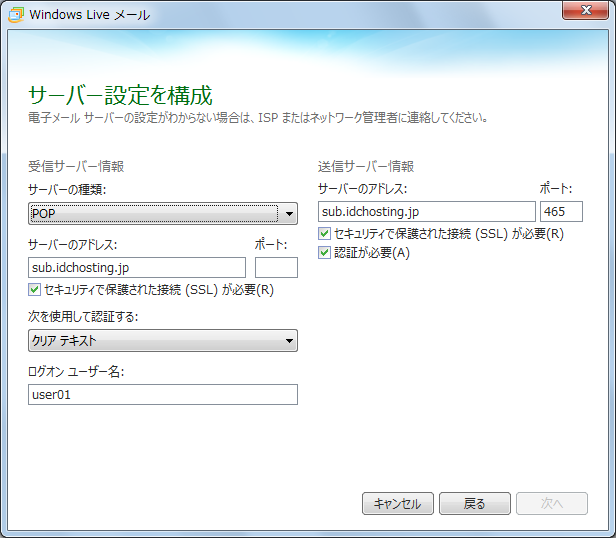Click the incoming server address field
Image resolution: width=616 pixels, height=538 pixels.
[137, 268]
